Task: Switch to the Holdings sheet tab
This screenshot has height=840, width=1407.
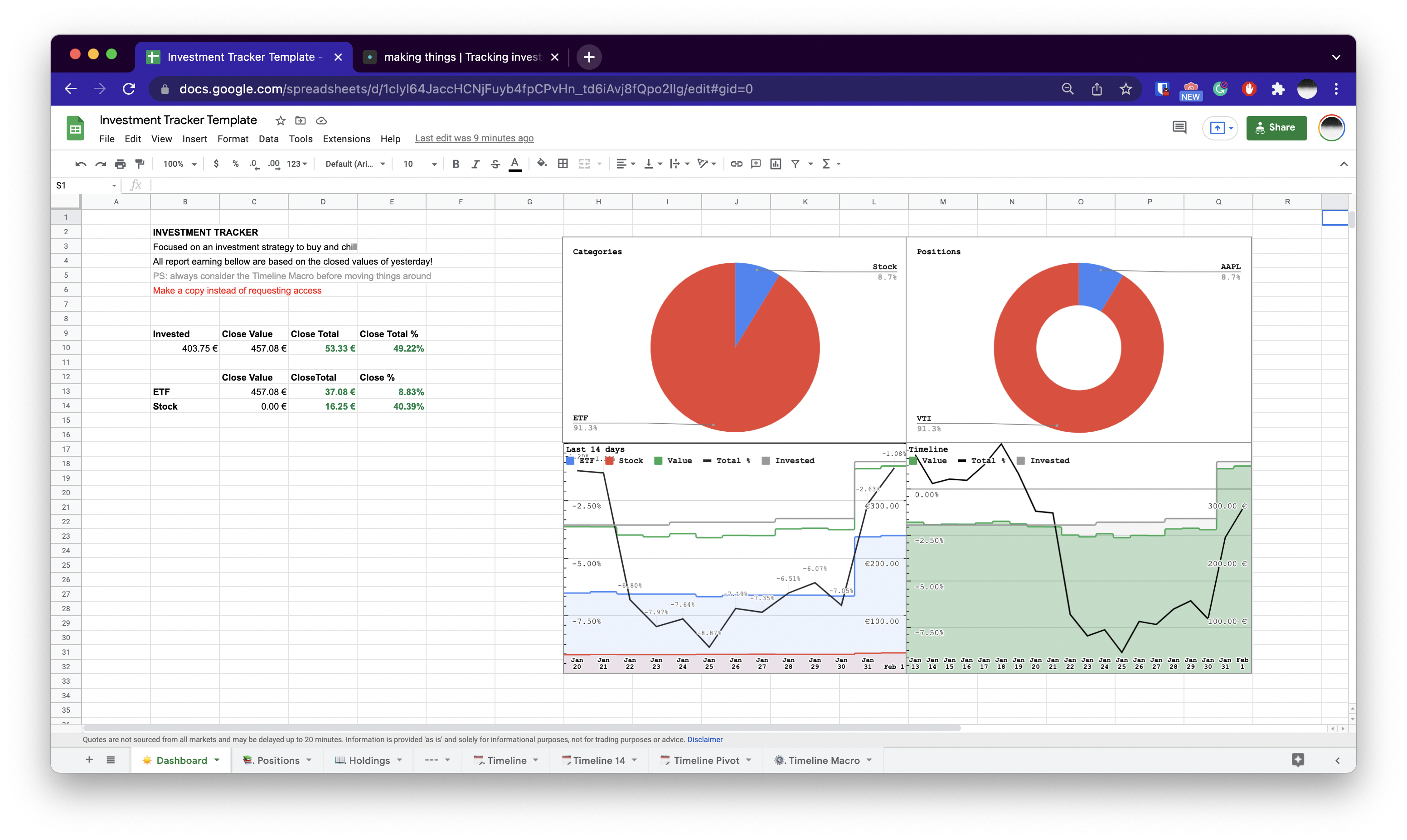Action: (x=368, y=760)
